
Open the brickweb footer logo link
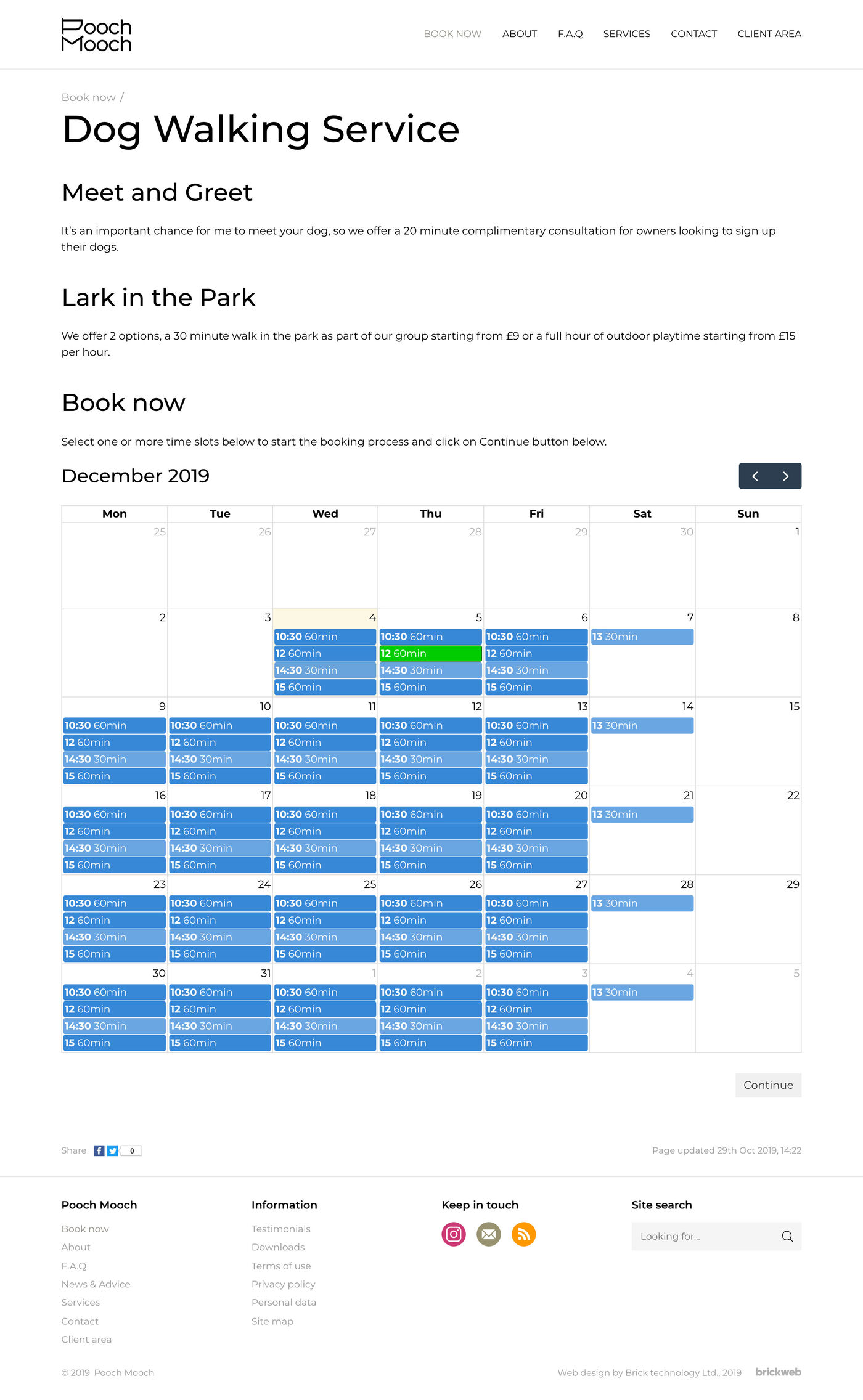778,1372
